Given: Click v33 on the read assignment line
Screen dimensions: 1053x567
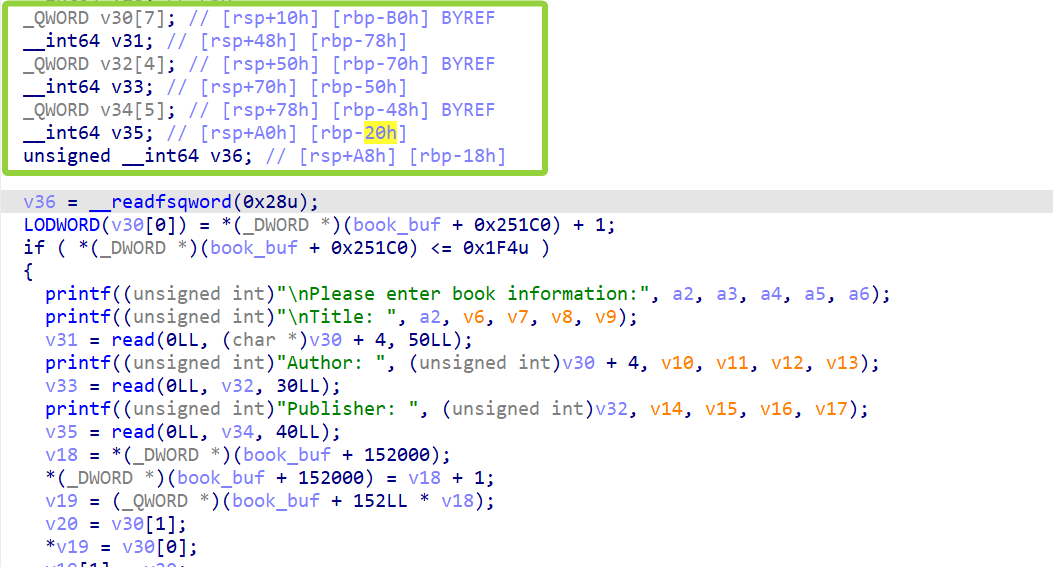Looking at the screenshot, I should coord(61,386).
